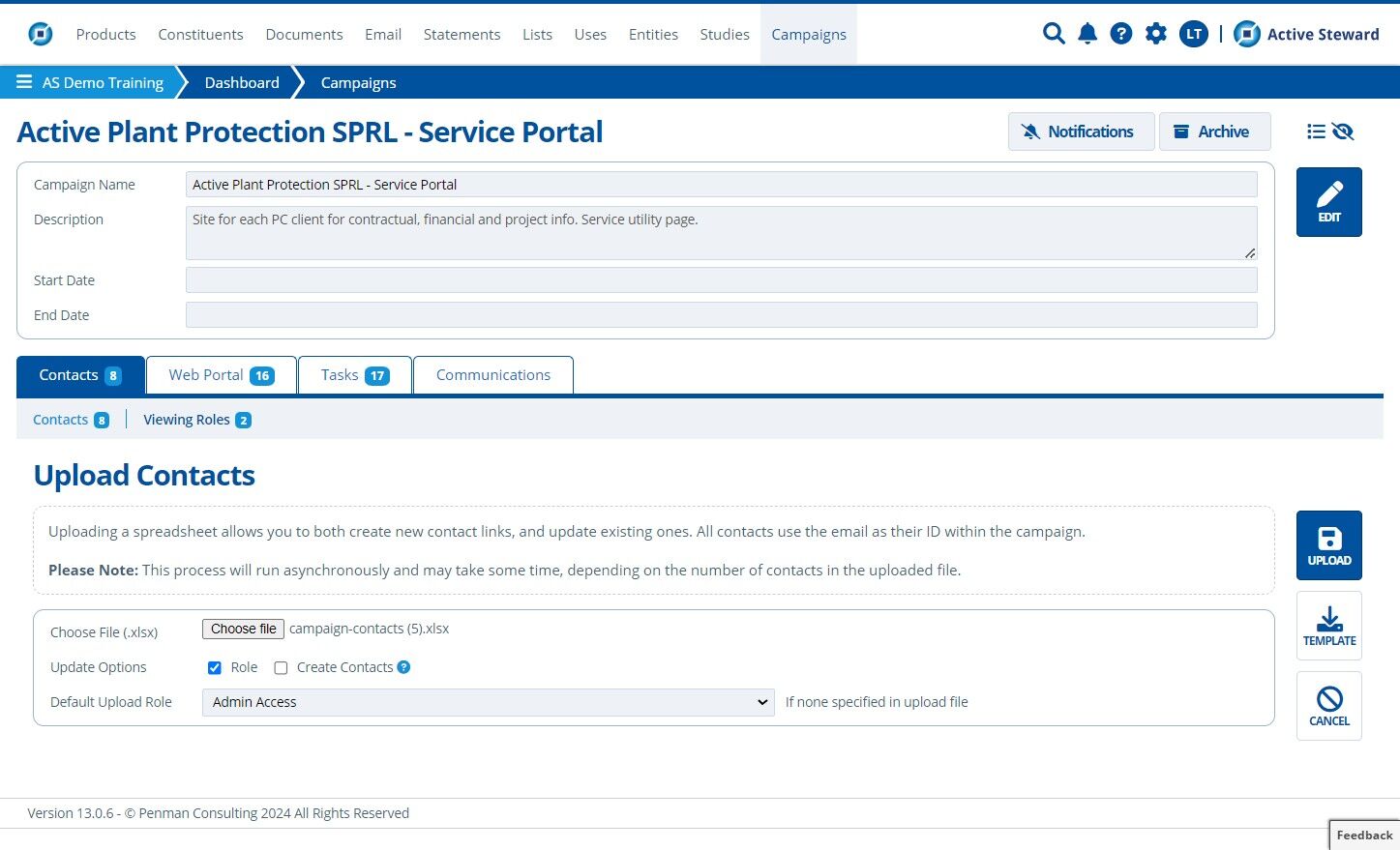Click the Feedback tab in corner
The image size is (1400, 850).
tap(1364, 835)
